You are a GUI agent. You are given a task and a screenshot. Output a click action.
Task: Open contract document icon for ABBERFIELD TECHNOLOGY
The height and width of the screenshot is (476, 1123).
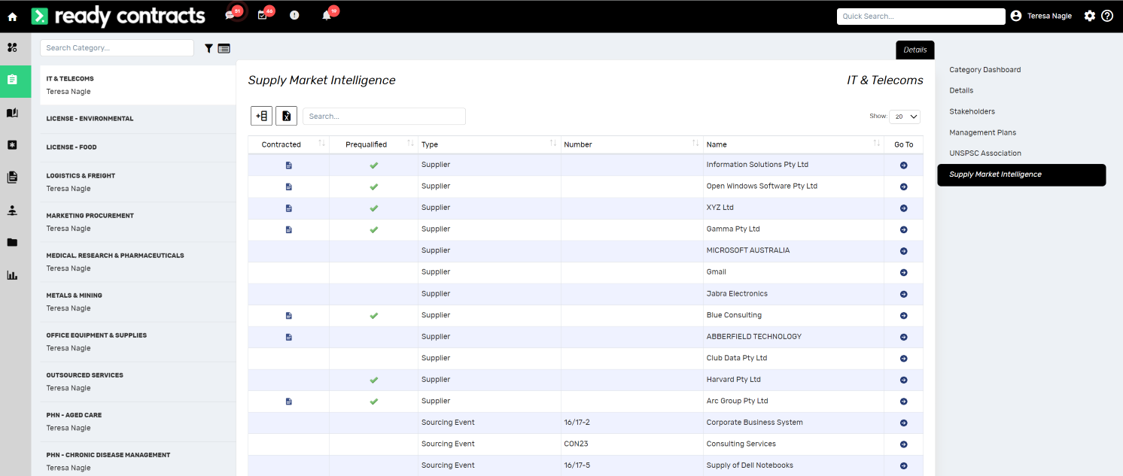point(289,337)
